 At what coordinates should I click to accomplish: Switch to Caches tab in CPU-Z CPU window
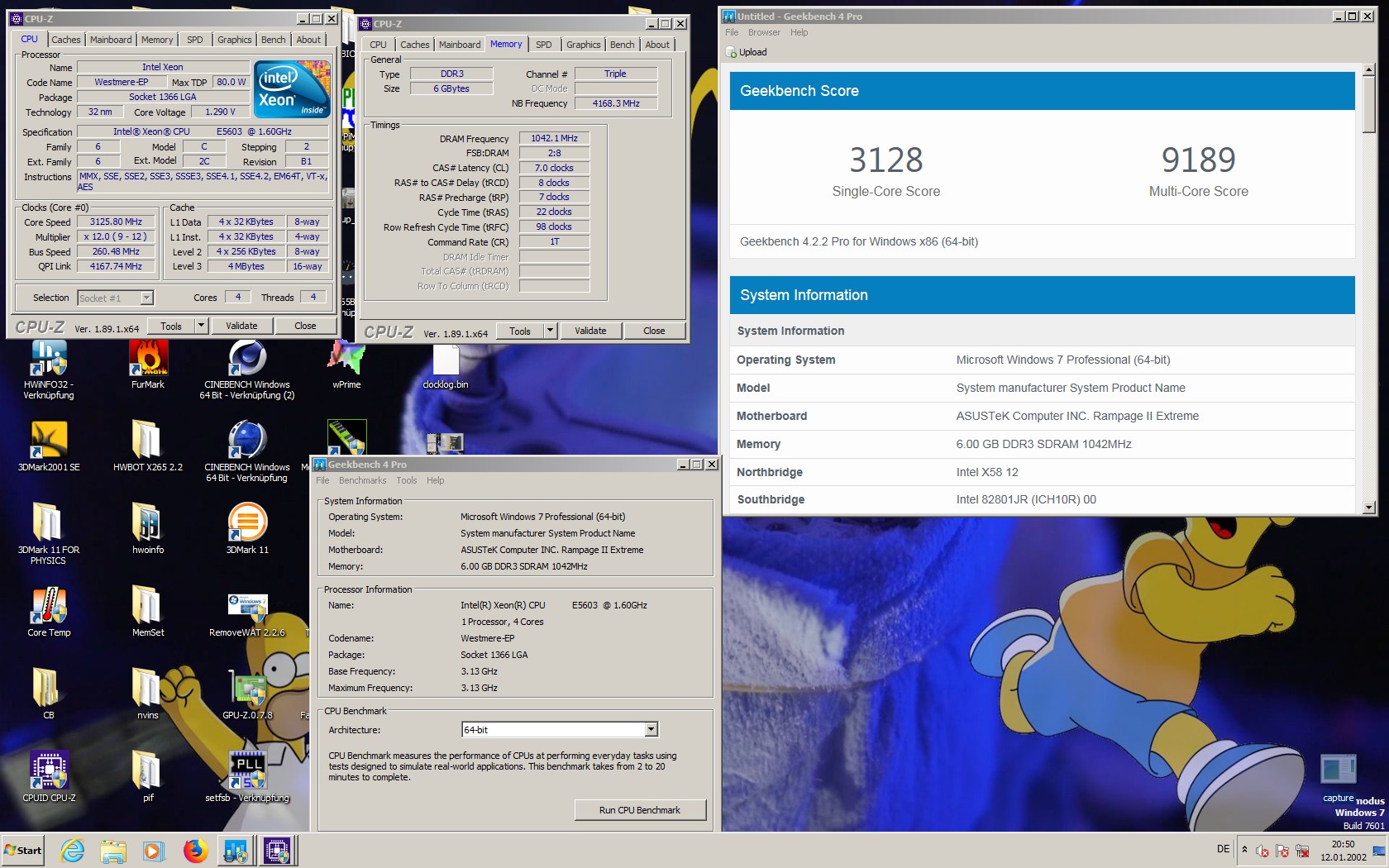coord(66,40)
